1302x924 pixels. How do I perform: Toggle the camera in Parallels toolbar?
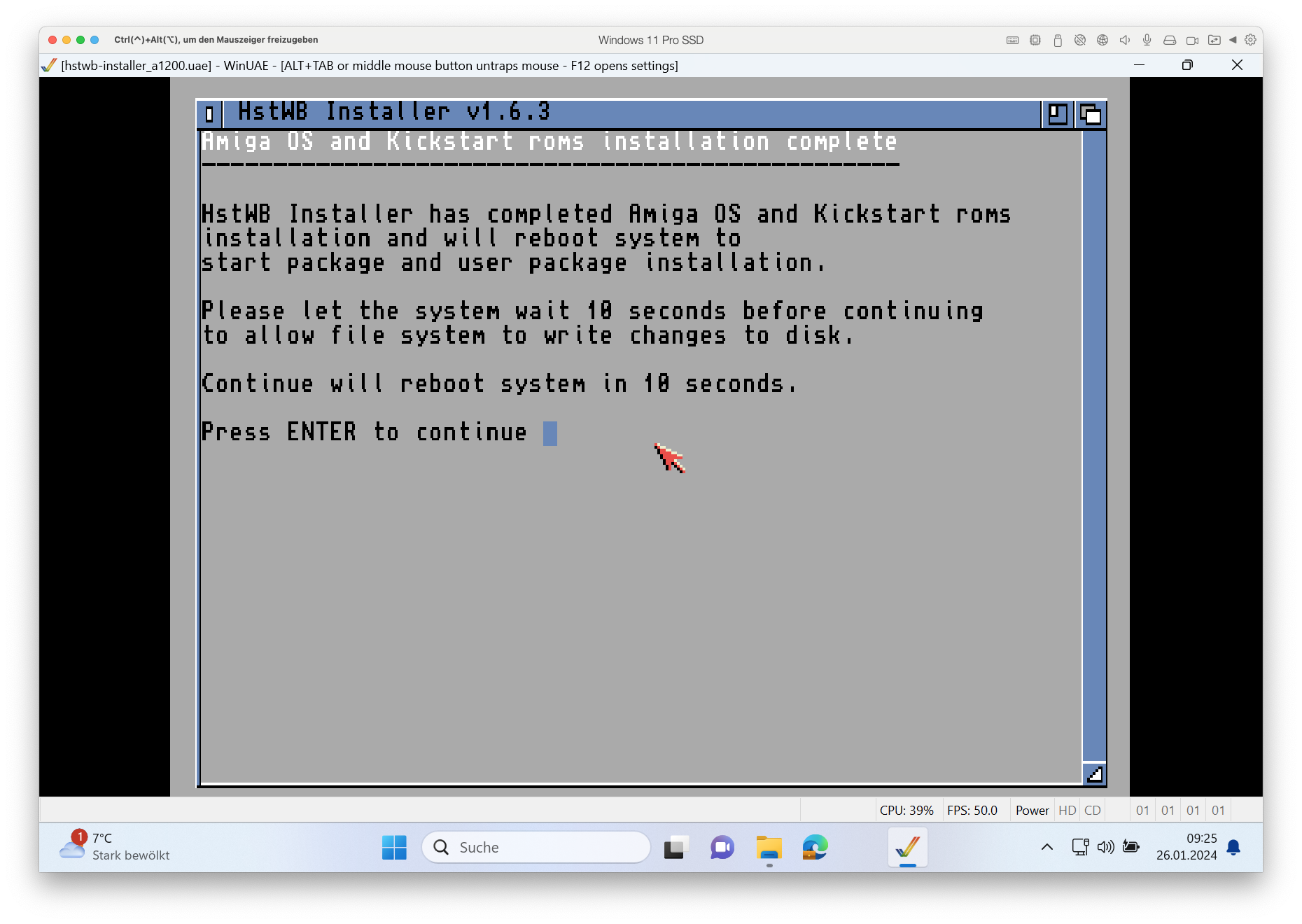[1192, 41]
